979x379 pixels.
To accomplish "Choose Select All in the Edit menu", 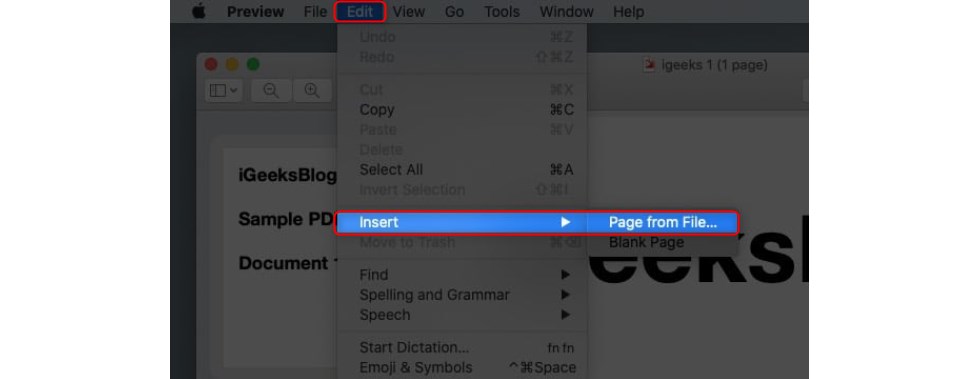I will (462, 170).
